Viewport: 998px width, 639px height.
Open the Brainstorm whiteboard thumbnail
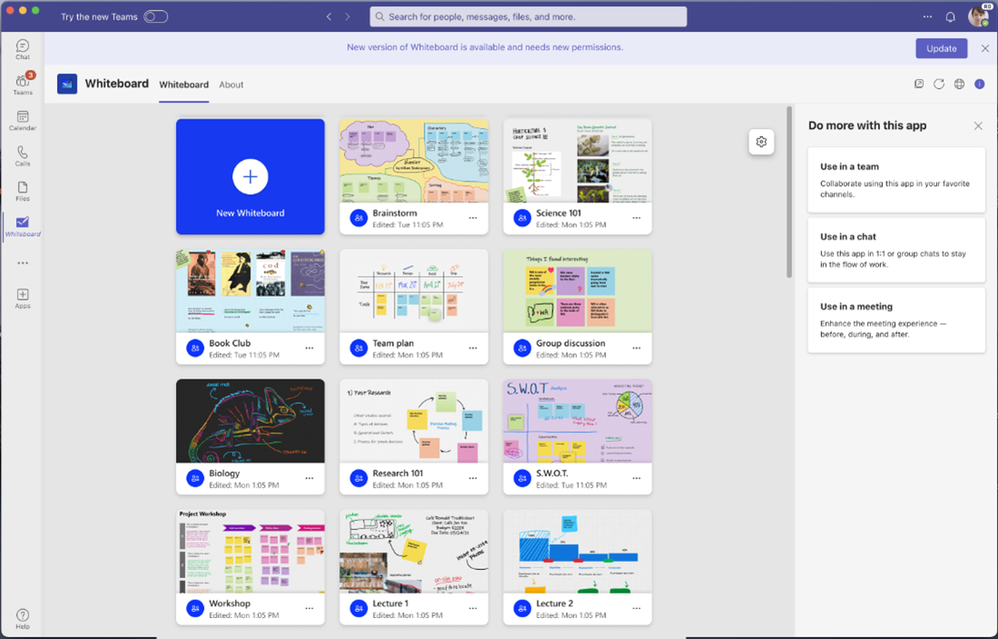pyautogui.click(x=414, y=161)
